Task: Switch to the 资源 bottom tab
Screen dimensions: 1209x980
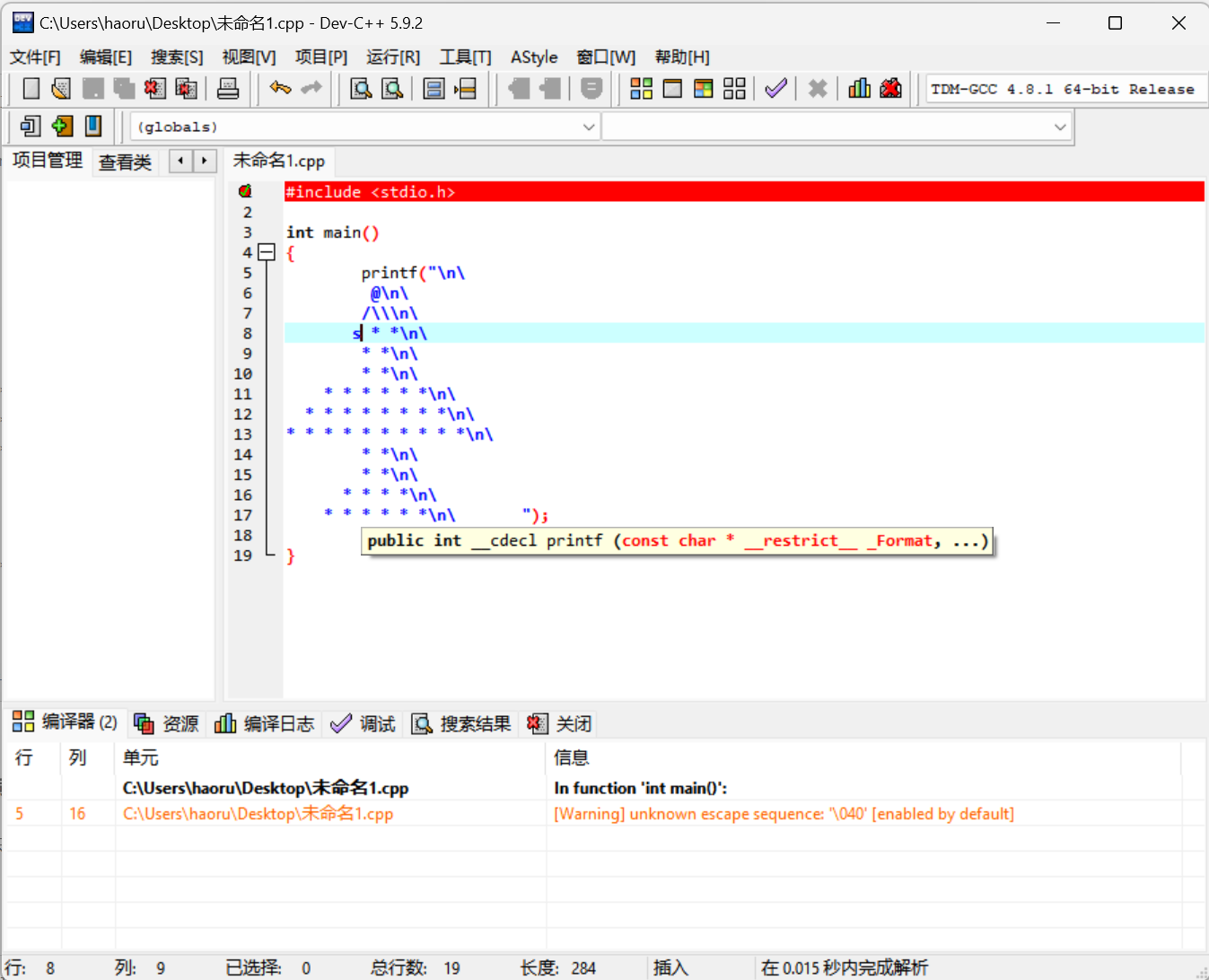Action: coord(166,723)
